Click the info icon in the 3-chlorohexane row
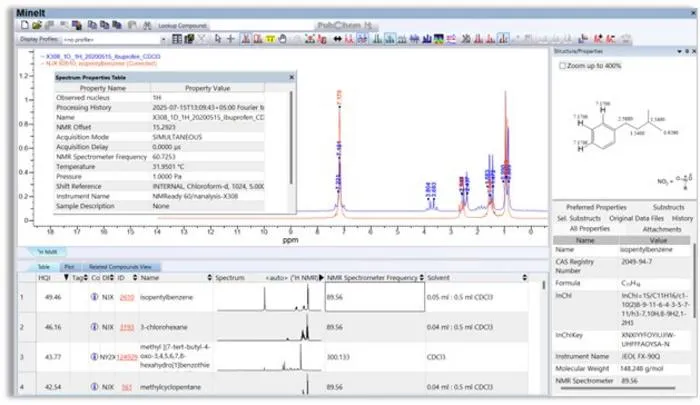This screenshot has width=700, height=405. 94,326
